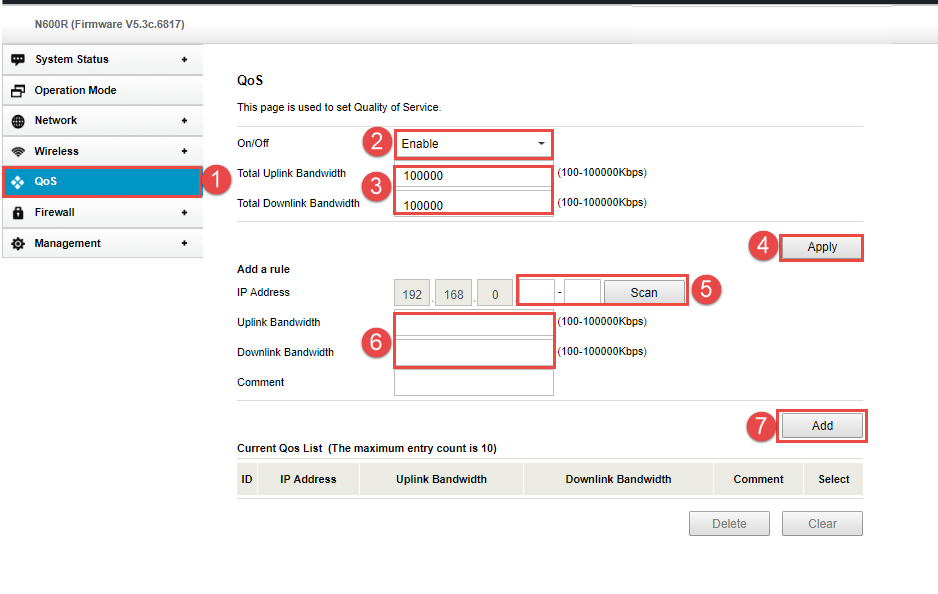Screen dimensions: 938x594
Task: Expand the System Status menu plus sign
Action: point(184,59)
